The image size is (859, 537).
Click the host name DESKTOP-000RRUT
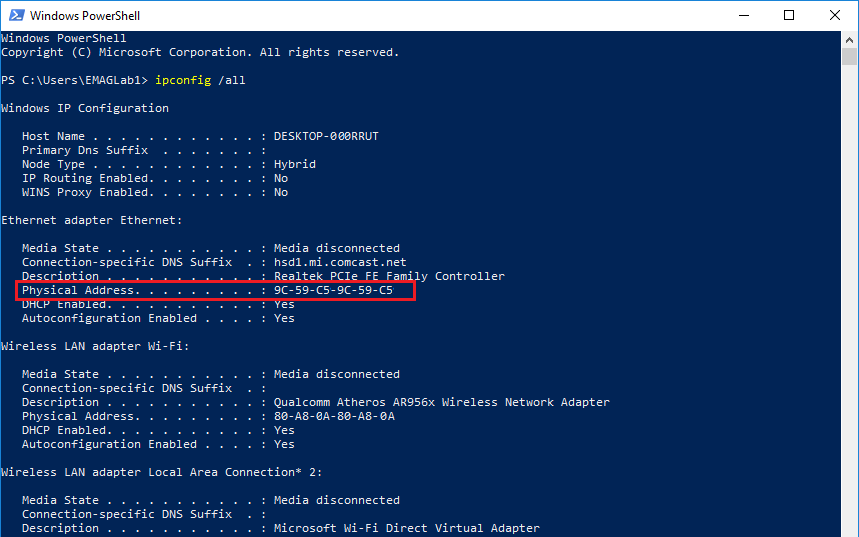326,136
